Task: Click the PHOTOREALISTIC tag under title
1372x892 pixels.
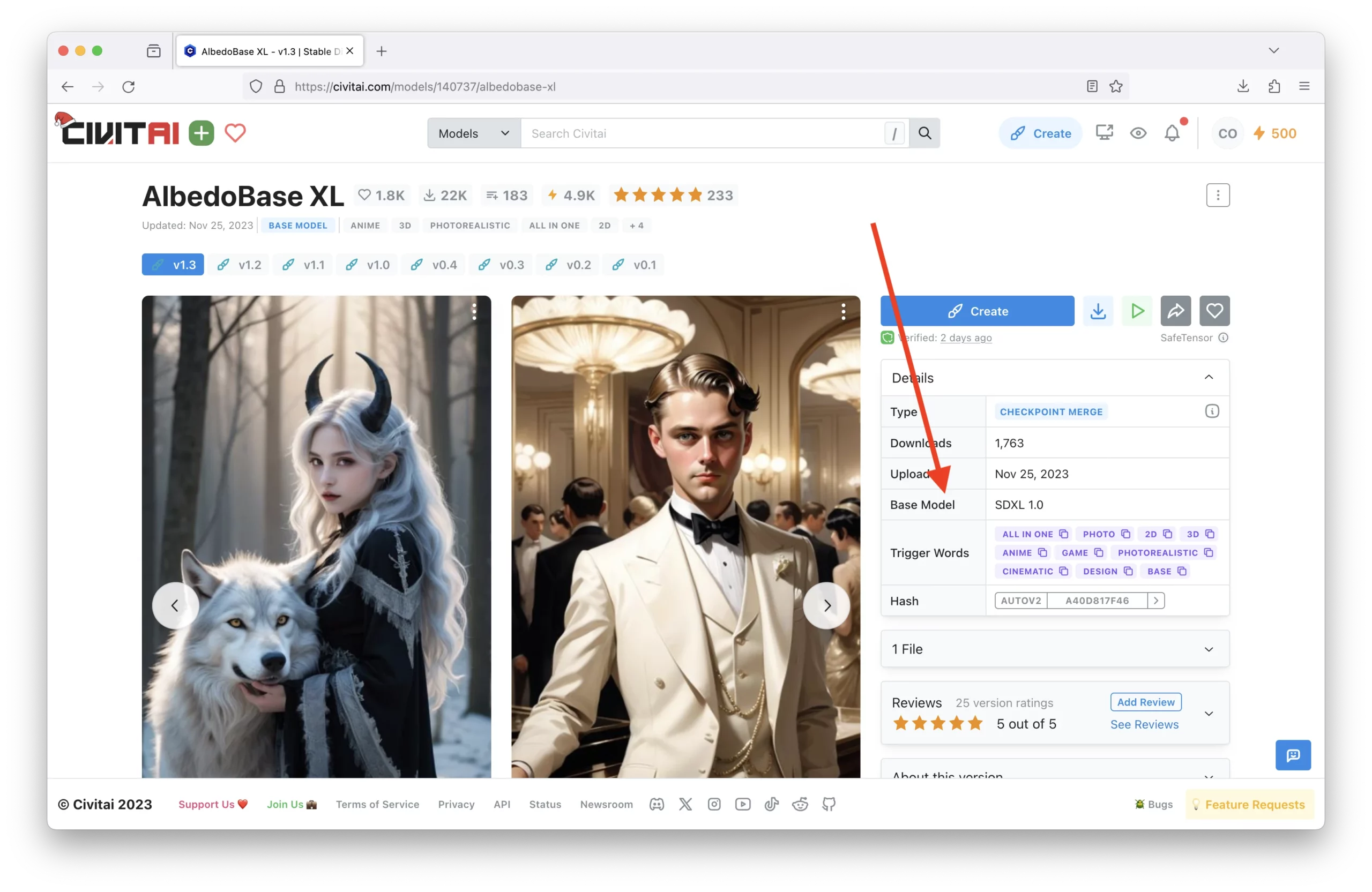Action: click(x=470, y=226)
